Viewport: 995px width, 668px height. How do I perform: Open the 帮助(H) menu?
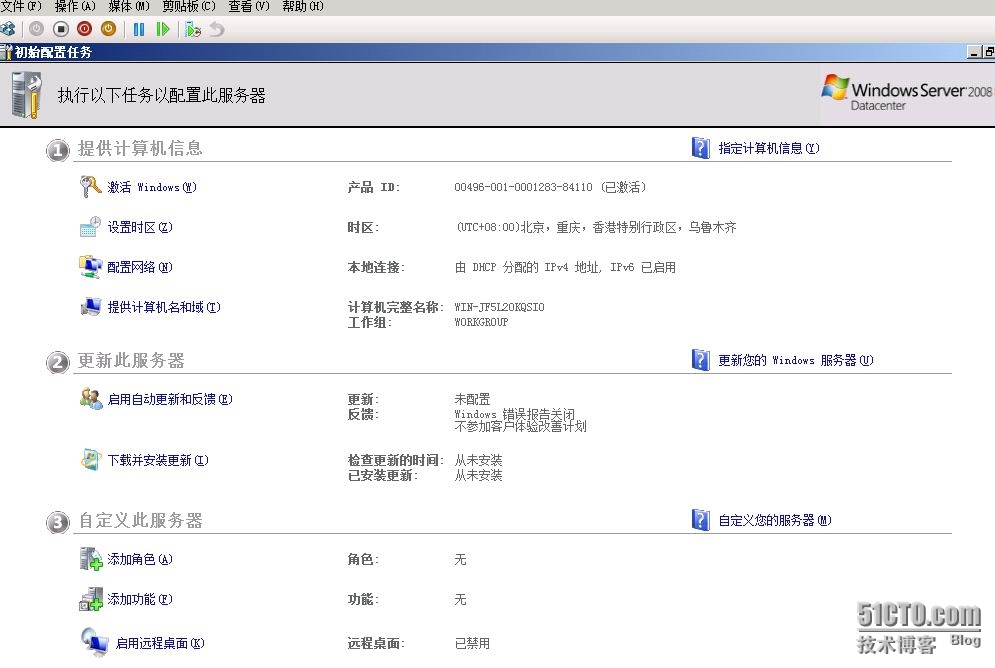[303, 6]
